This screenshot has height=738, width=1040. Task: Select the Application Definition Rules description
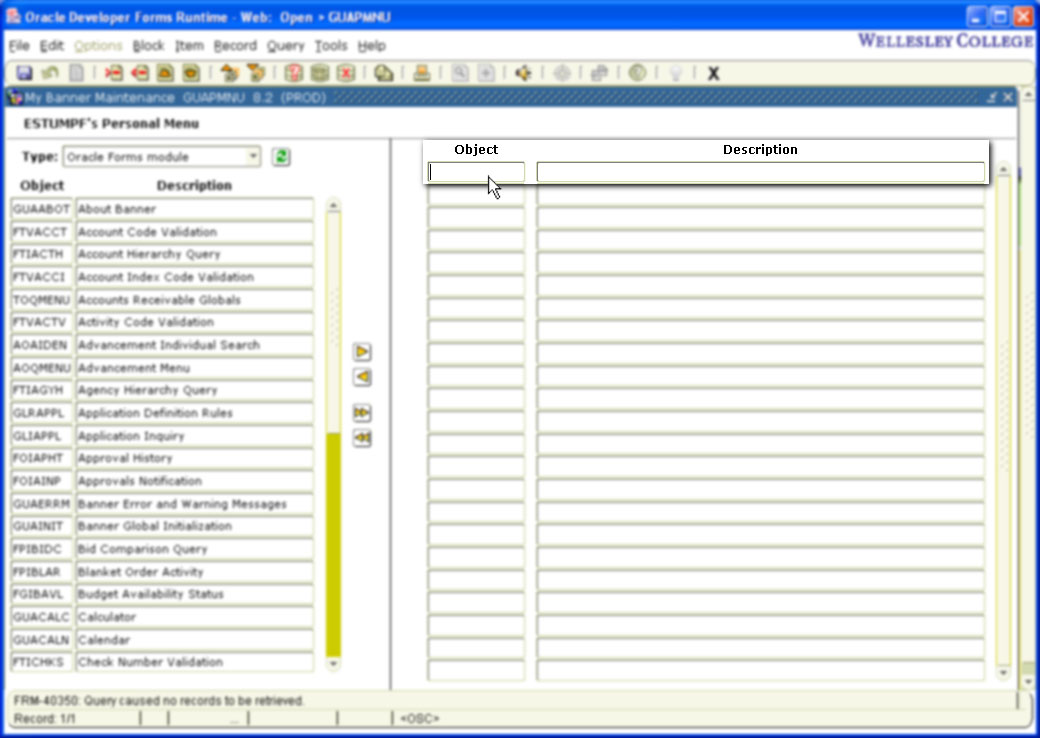click(x=194, y=413)
